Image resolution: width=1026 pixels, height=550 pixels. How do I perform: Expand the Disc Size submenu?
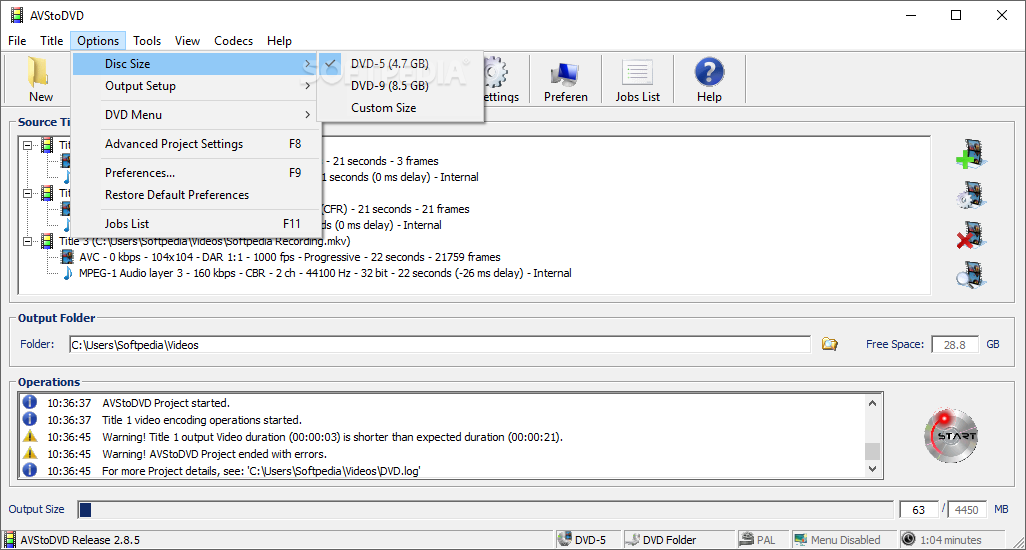coord(195,63)
